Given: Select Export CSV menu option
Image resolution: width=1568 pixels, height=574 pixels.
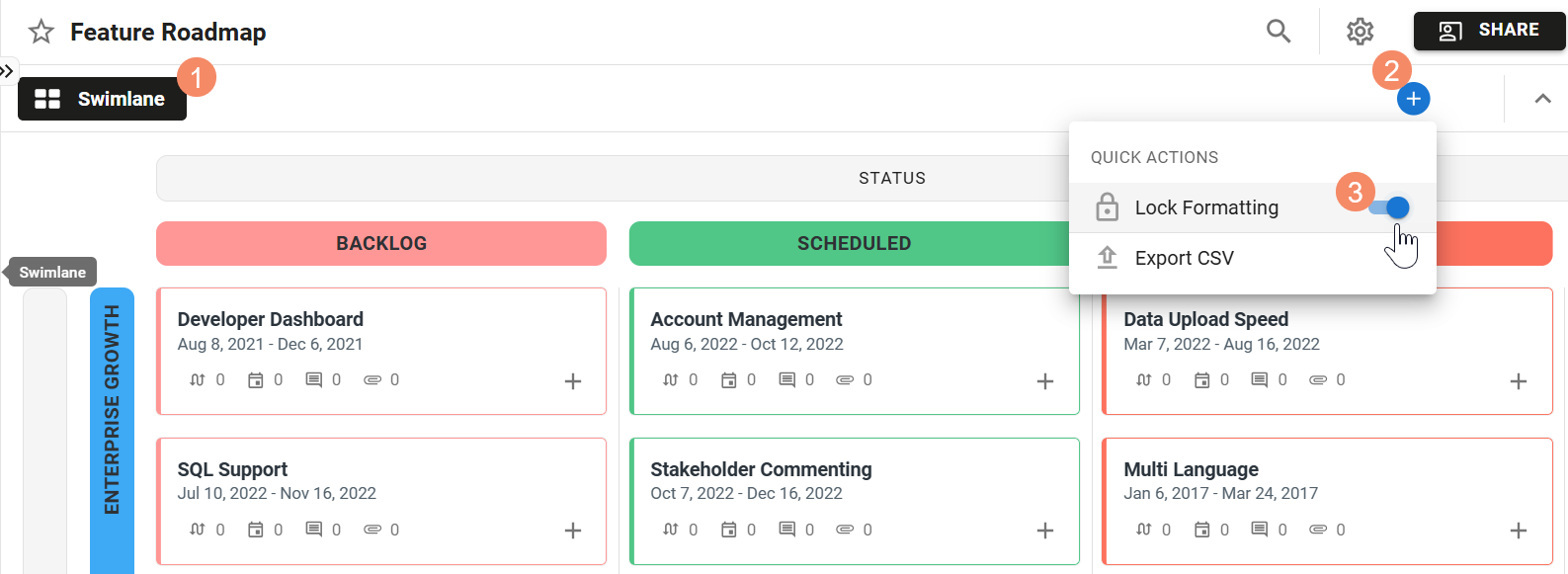Looking at the screenshot, I should point(1184,258).
